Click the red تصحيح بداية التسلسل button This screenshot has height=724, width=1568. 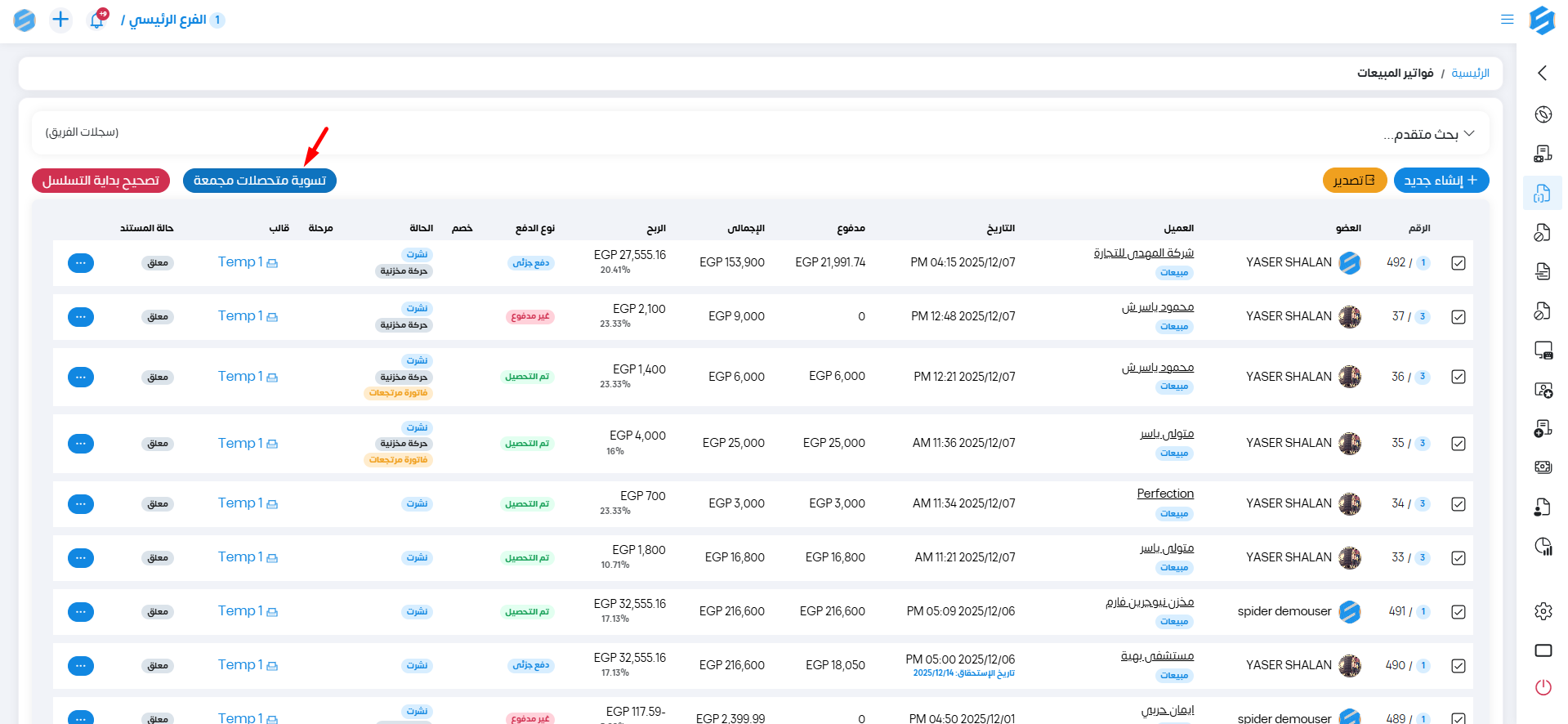101,181
